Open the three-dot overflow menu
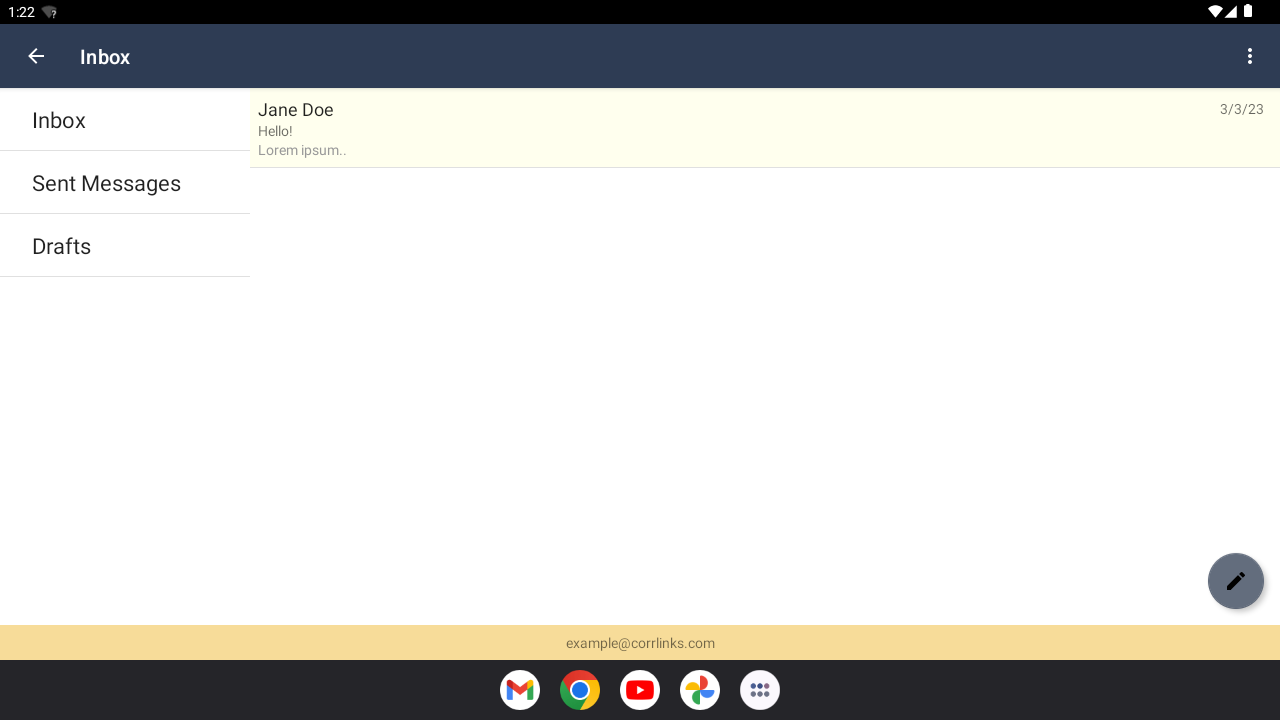Screen dimensions: 1280x720 1249,56
